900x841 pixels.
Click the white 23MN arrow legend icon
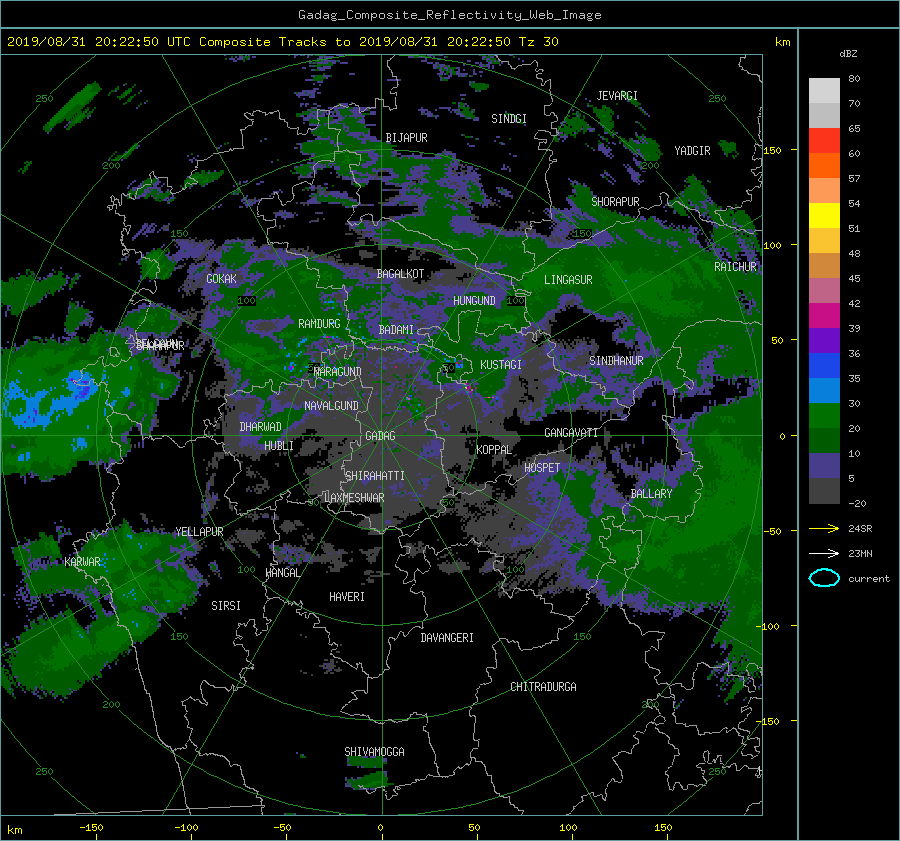click(x=824, y=553)
